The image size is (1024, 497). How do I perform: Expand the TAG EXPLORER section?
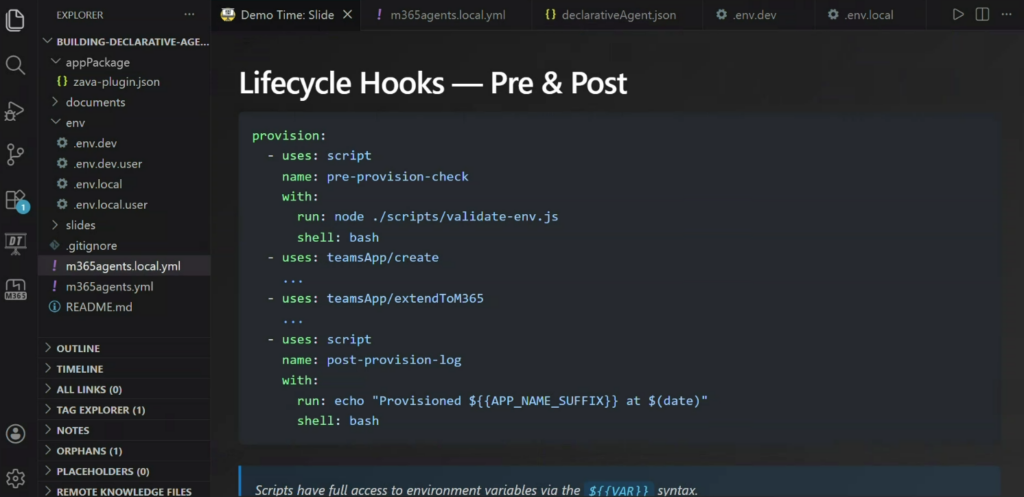point(100,410)
